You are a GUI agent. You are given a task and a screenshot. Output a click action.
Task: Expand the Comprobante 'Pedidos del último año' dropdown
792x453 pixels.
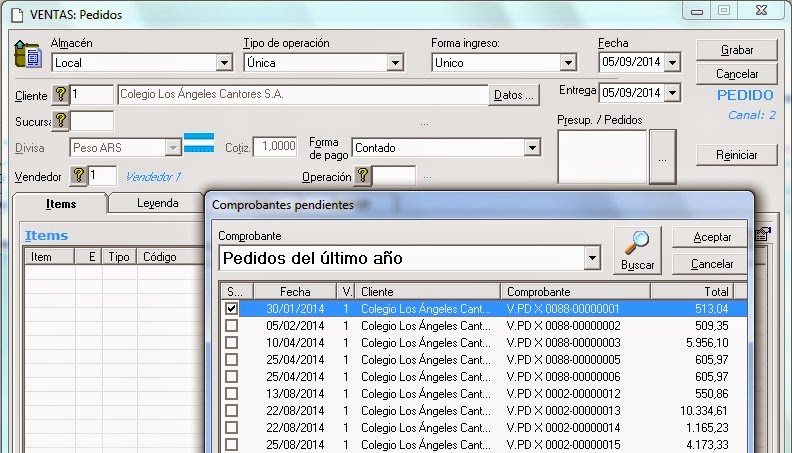pos(593,259)
